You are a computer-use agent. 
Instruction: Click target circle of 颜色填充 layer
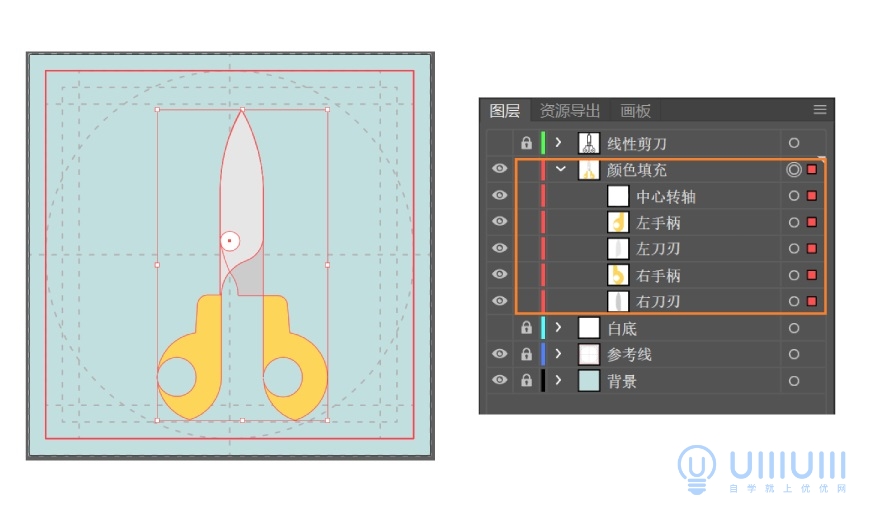(x=793, y=170)
